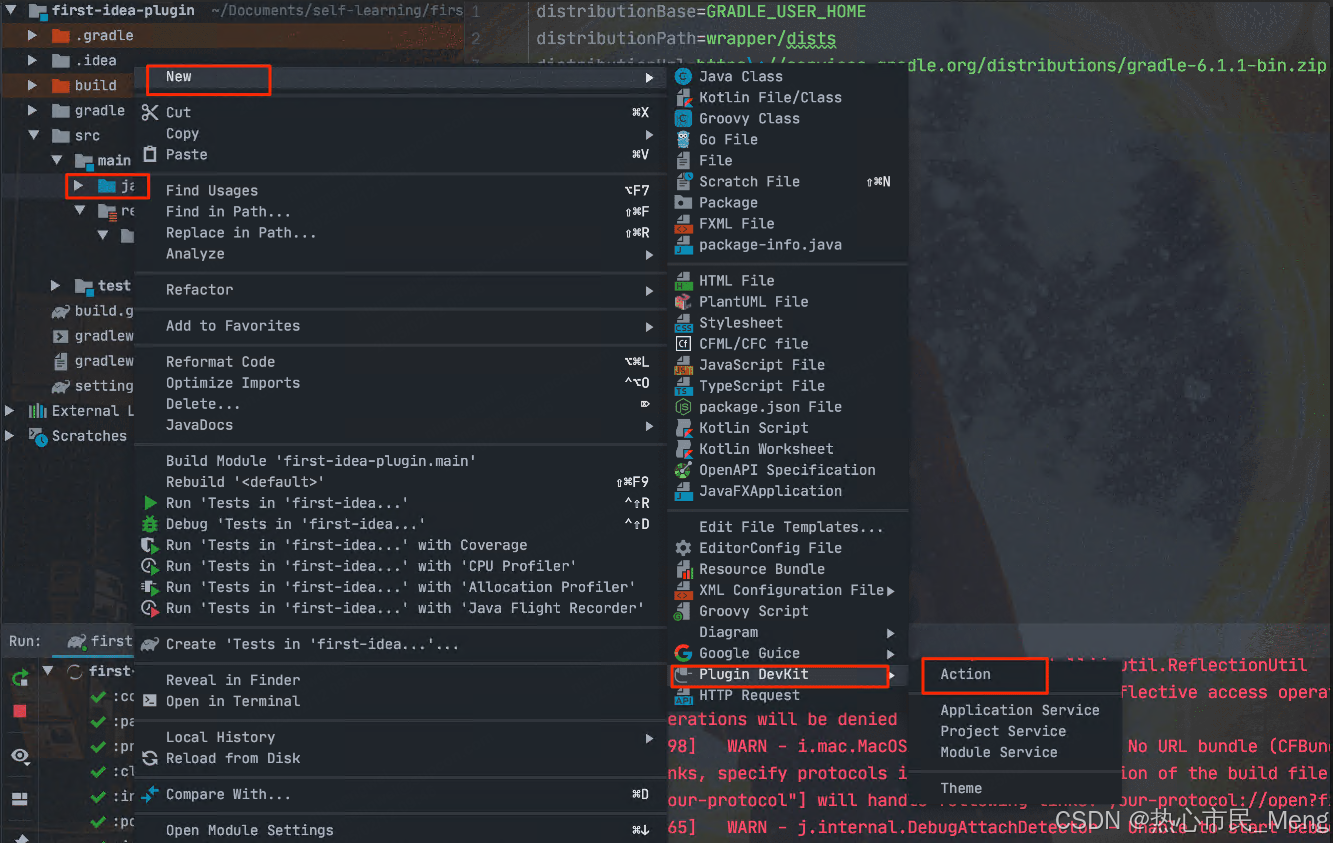The image size is (1333, 843).
Task: Expand the .gradle folder arrow
Action: pos(33,35)
